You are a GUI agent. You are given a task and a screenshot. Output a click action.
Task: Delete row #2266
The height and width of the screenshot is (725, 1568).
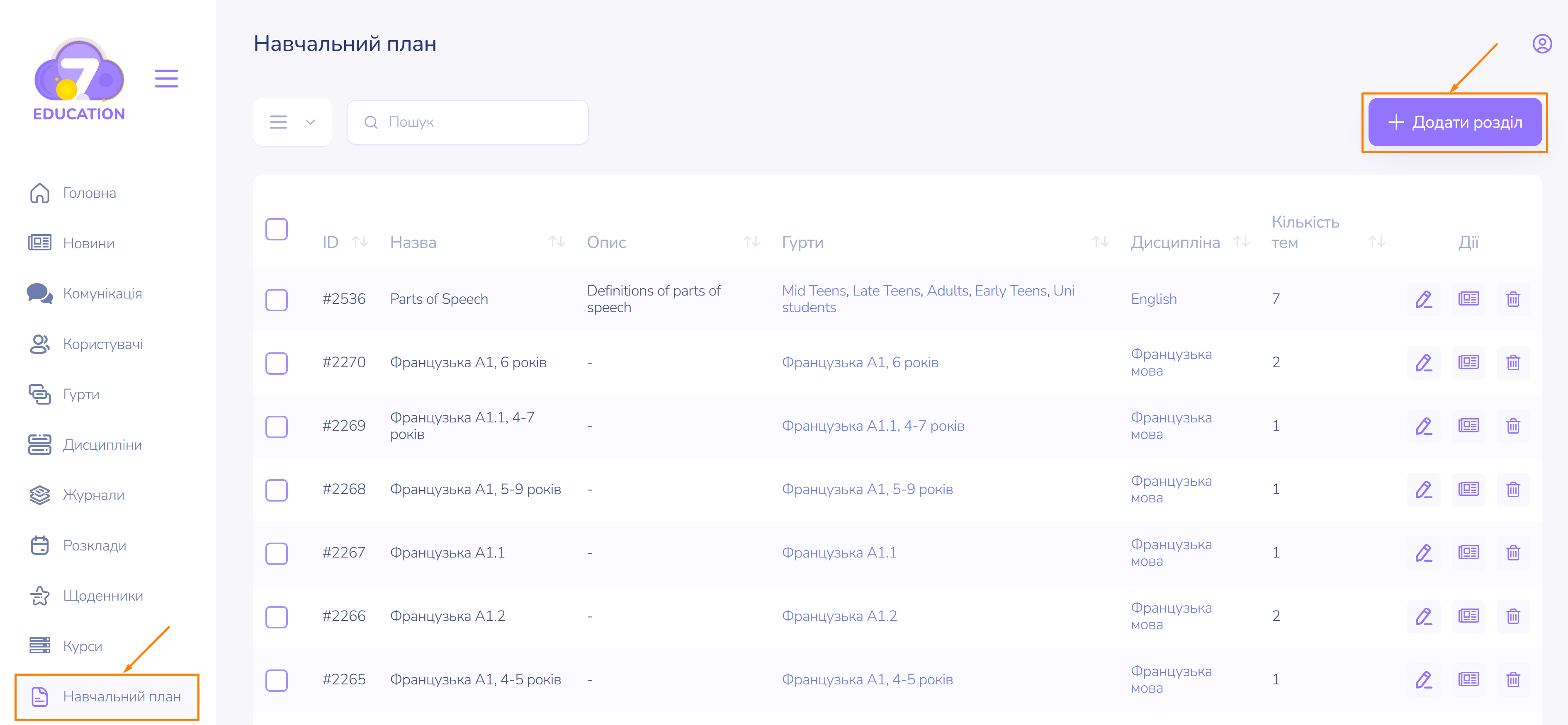click(x=1512, y=616)
